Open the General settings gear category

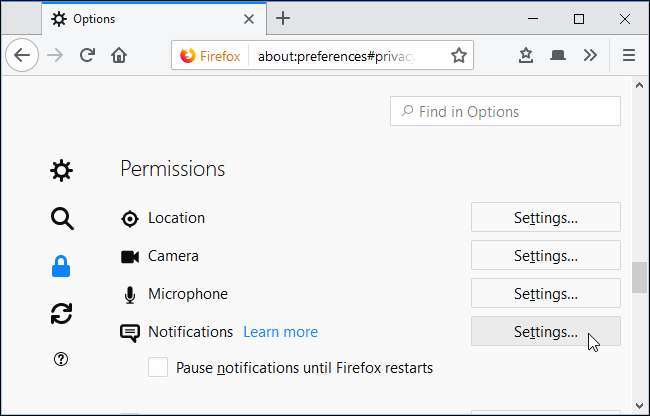pos(61,171)
